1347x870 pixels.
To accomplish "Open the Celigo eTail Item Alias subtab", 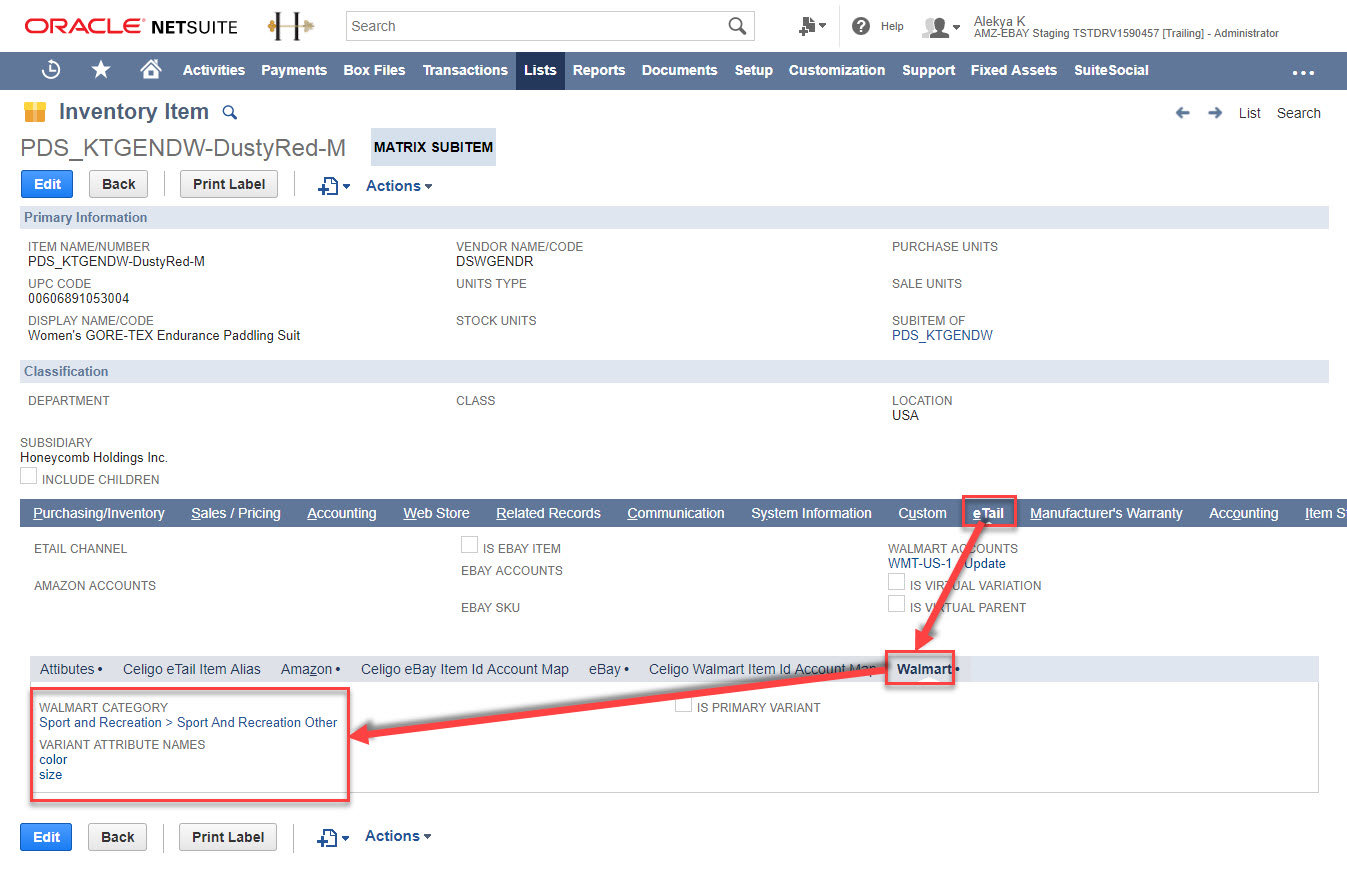I will pyautogui.click(x=192, y=669).
